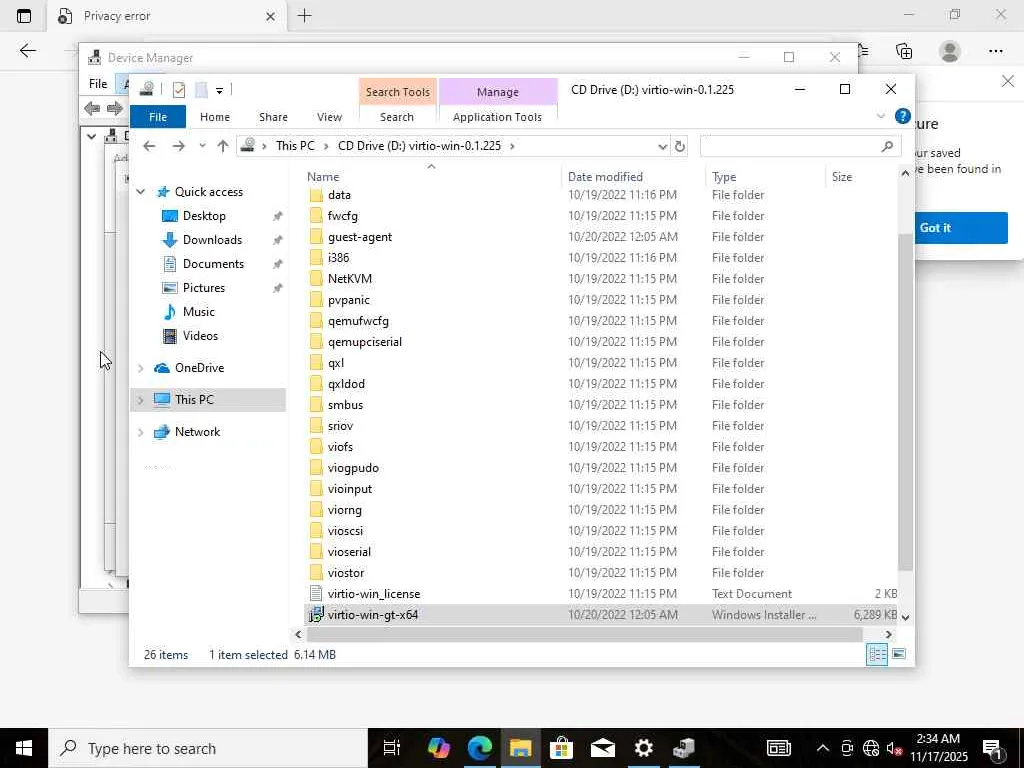The width and height of the screenshot is (1024, 768).
Task: Open Microsoft Store from taskbar
Action: (x=561, y=748)
